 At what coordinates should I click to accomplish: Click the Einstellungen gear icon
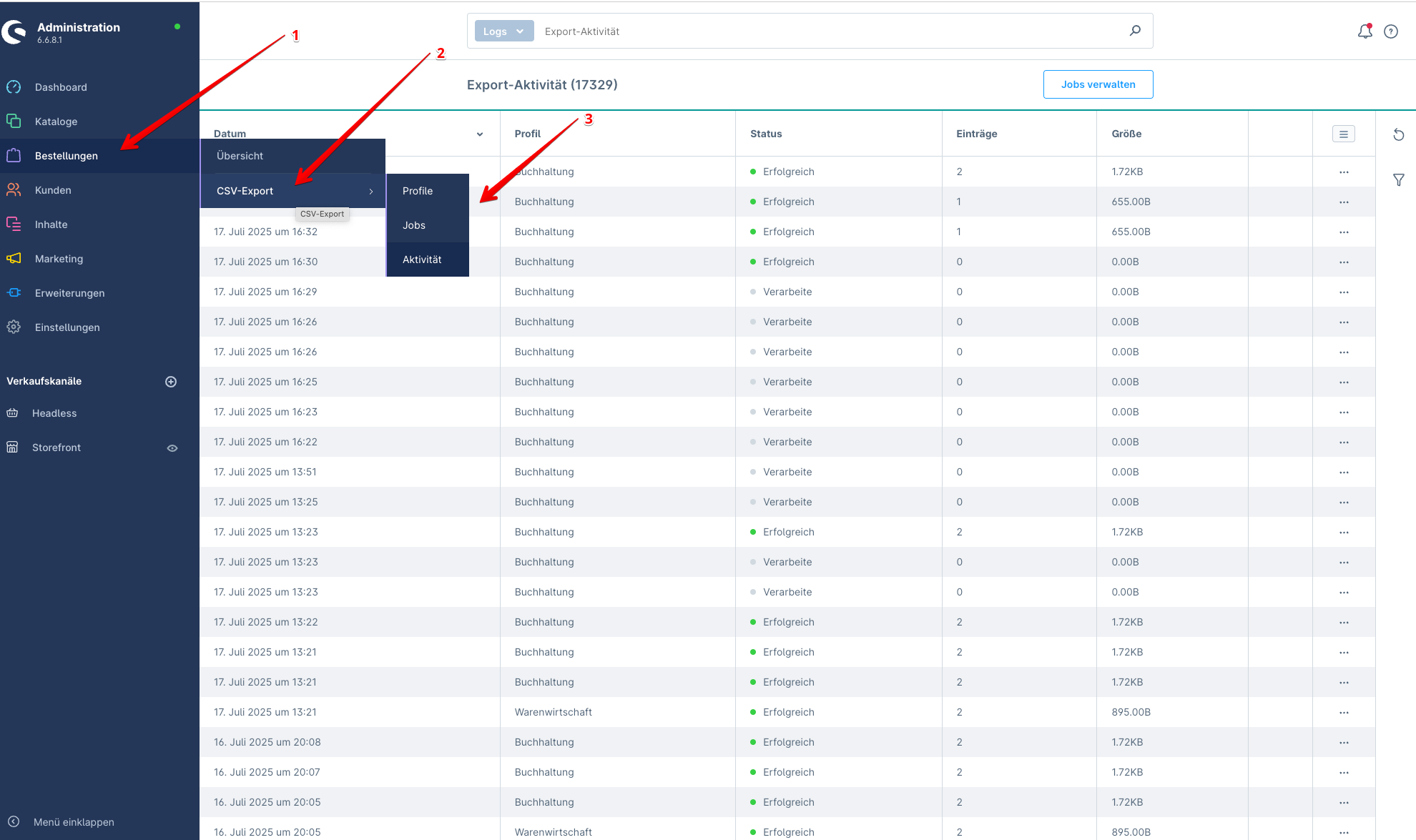tap(14, 327)
